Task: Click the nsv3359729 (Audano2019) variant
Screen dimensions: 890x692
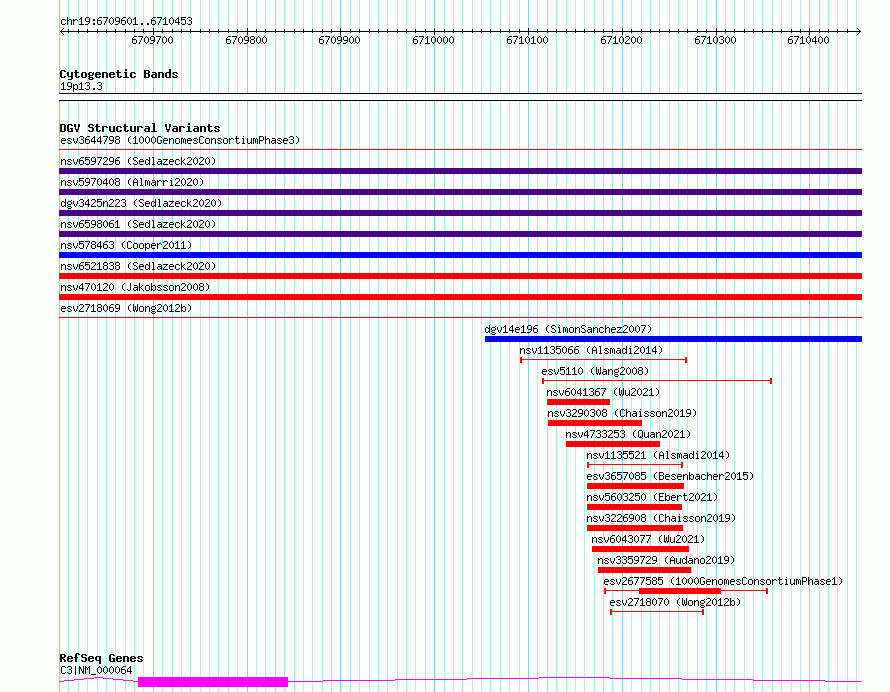Action: tap(644, 570)
